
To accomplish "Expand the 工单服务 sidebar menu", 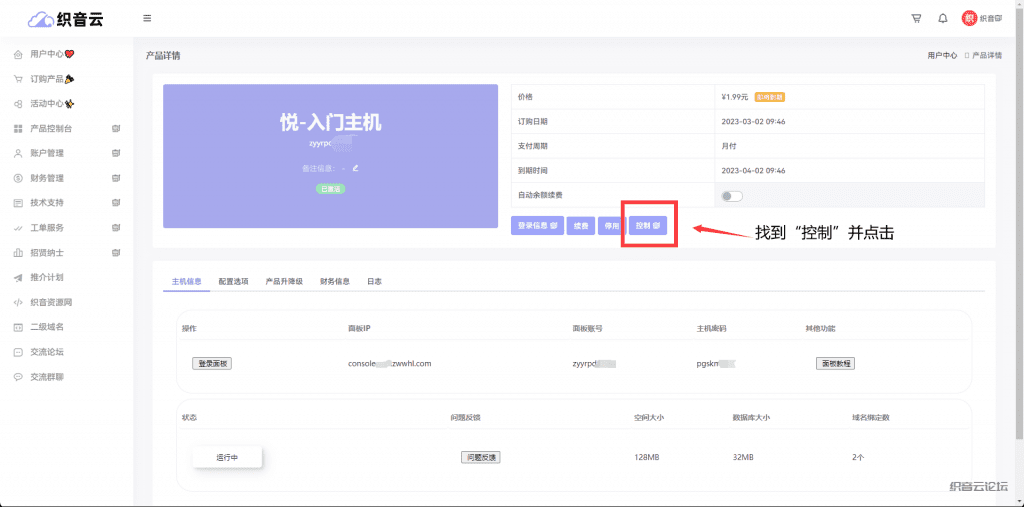I will pos(66,228).
